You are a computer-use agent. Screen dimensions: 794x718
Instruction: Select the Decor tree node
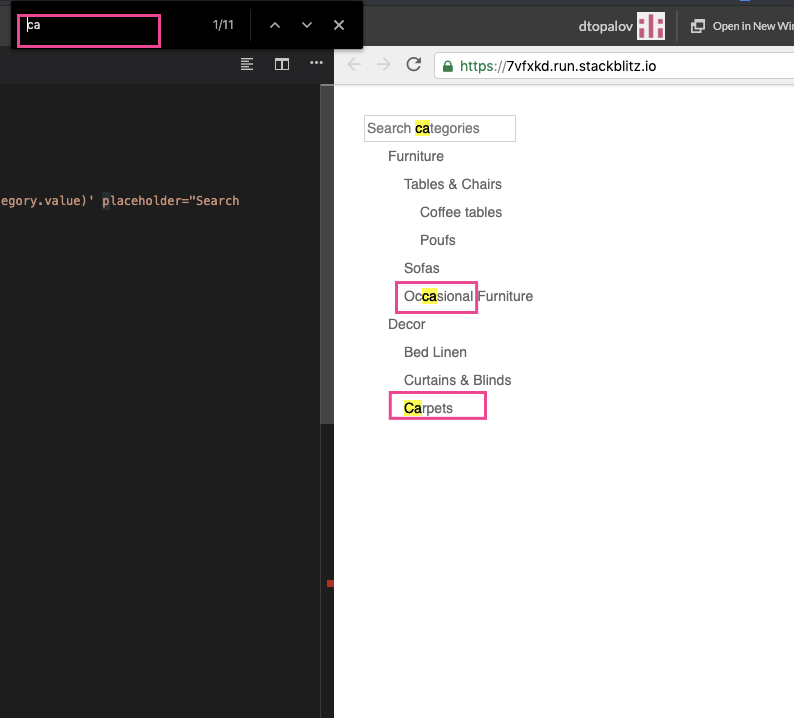(x=407, y=324)
